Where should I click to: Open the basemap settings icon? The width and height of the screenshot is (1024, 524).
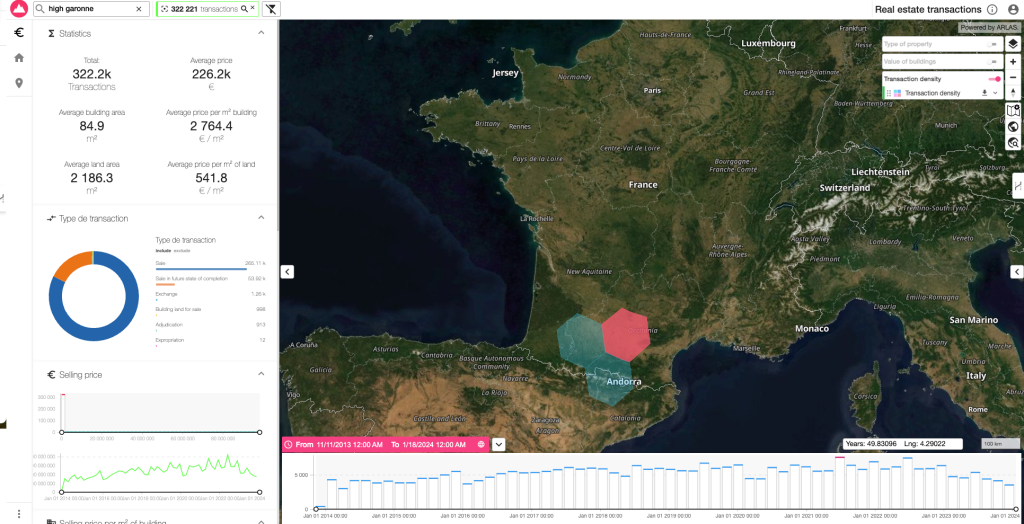1013,111
